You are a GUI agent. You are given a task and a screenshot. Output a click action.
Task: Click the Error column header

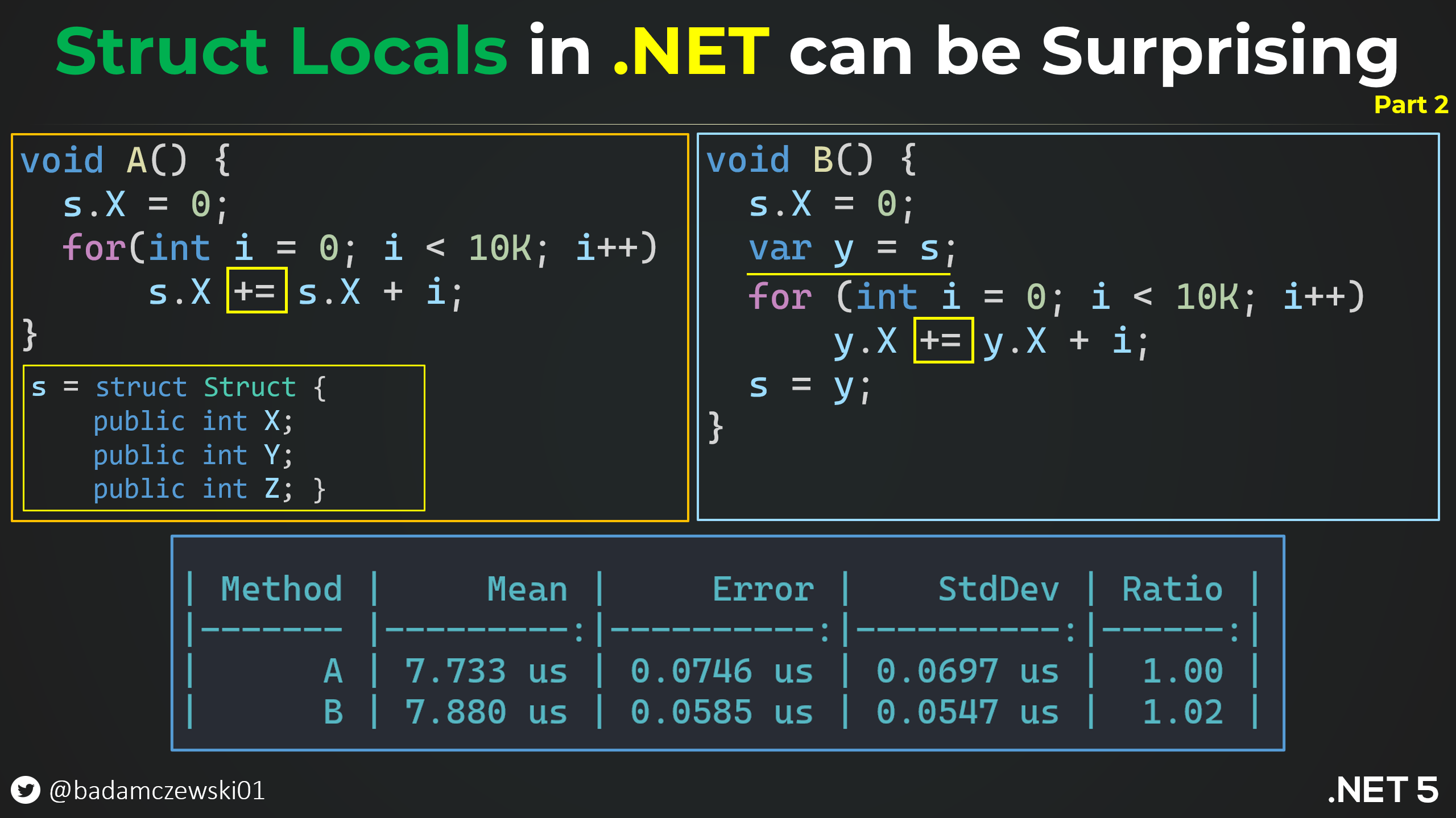[x=763, y=589]
